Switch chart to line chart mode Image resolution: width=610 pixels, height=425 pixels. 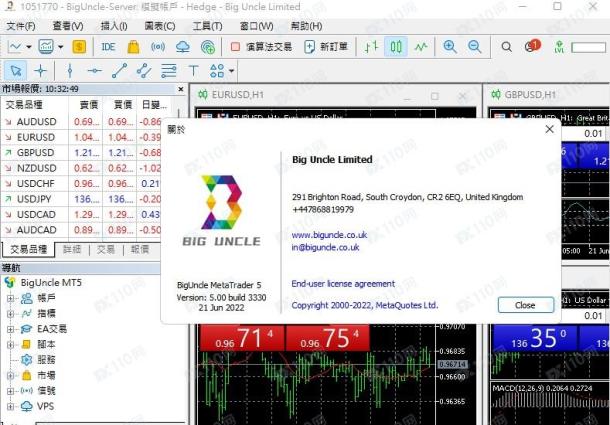[x=421, y=47]
